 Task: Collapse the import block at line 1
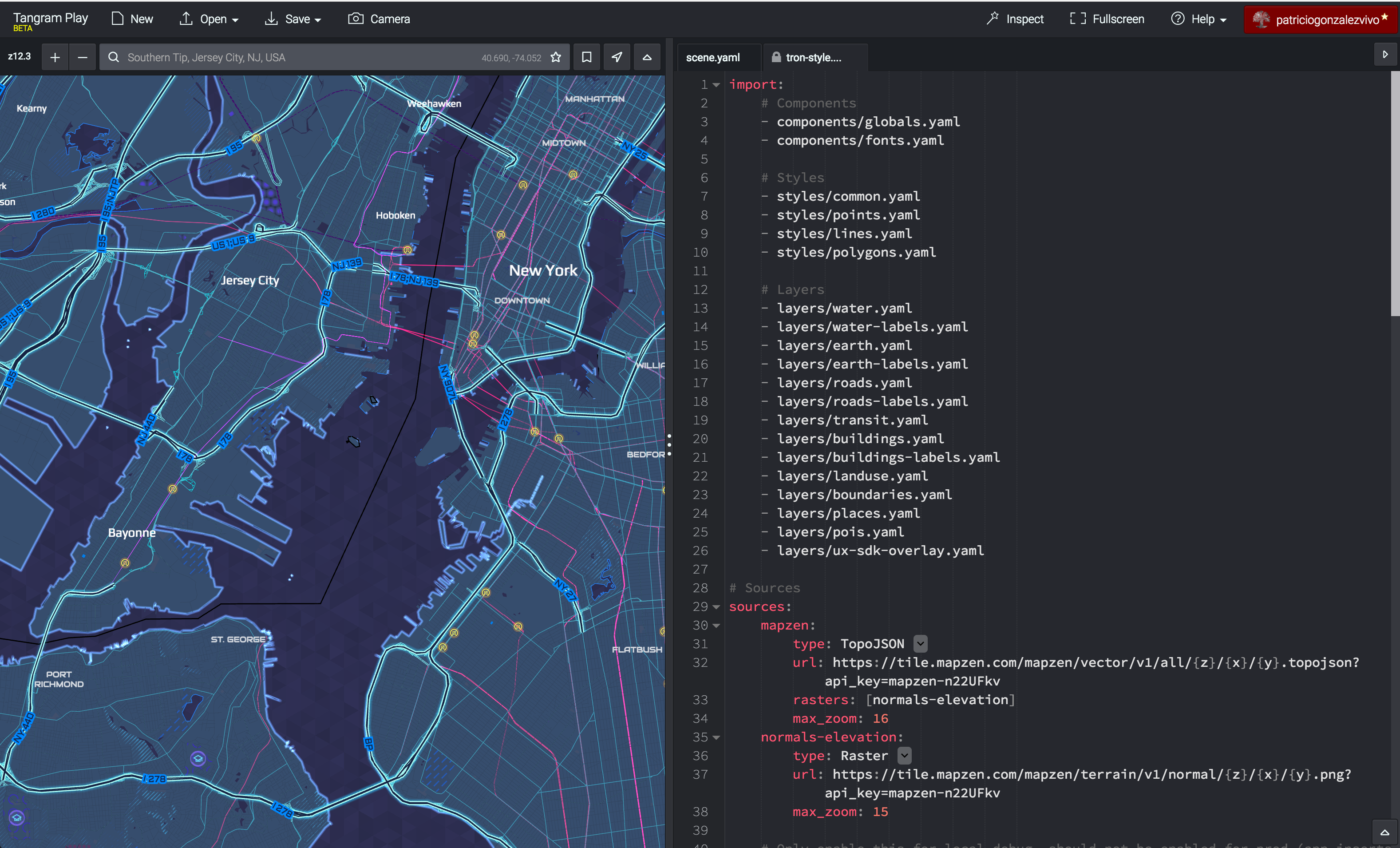click(x=716, y=85)
